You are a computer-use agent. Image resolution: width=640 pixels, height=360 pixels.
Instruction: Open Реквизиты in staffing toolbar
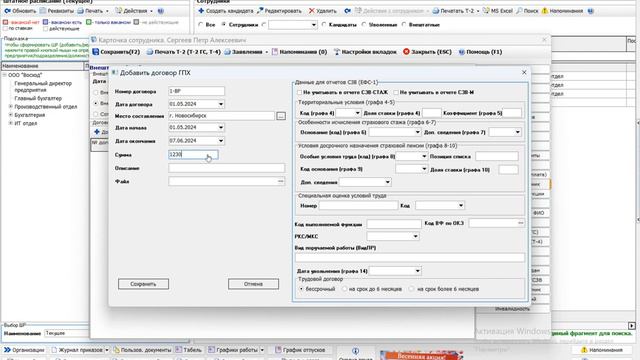click(x=56, y=11)
